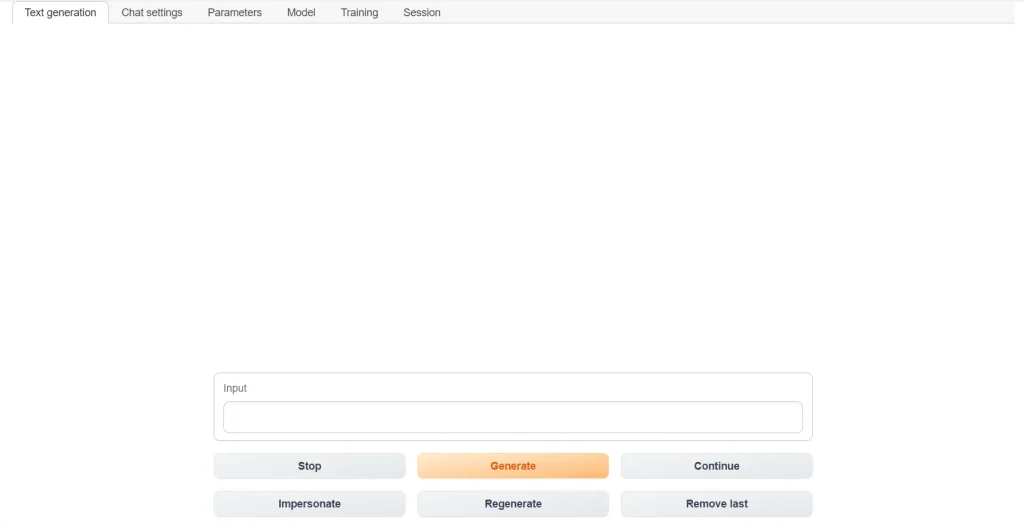Click the "Input" label above the text box
This screenshot has width=1024, height=526.
(235, 388)
